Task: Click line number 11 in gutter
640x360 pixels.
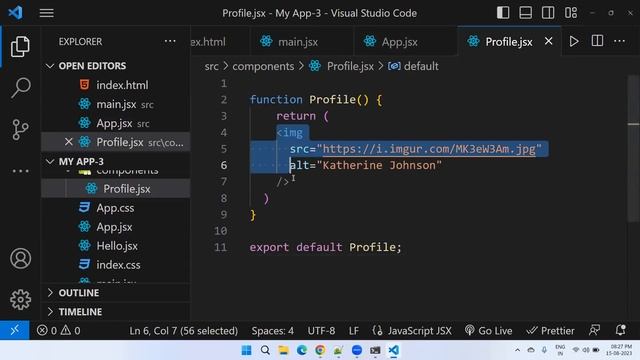Action: (220, 247)
